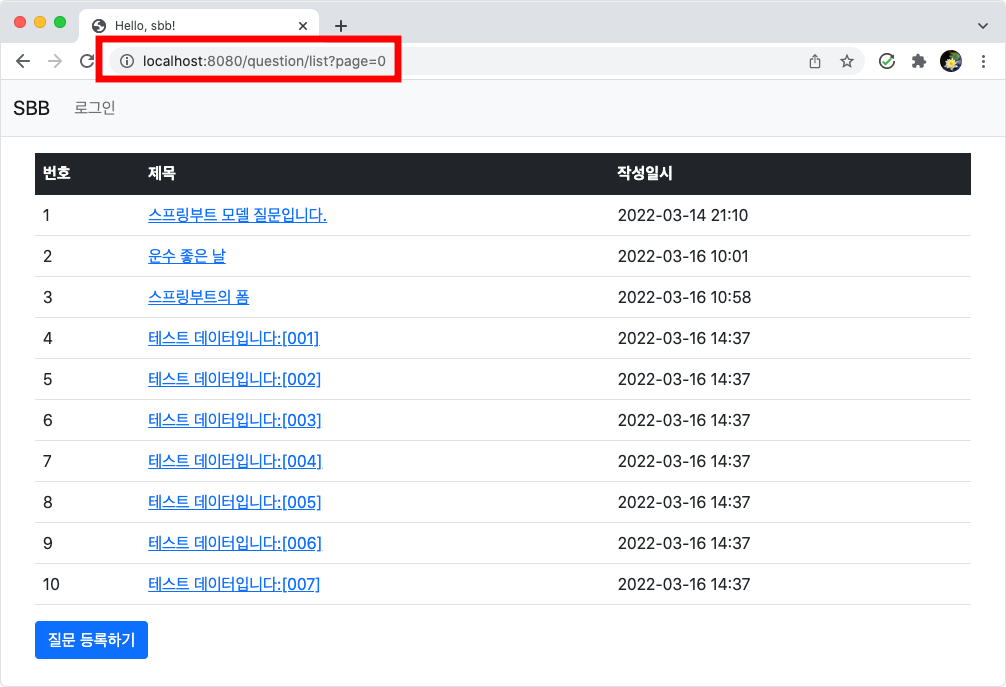Reload the page with the refresh icon
Viewport: 1006px width, 687px height.
pos(87,61)
